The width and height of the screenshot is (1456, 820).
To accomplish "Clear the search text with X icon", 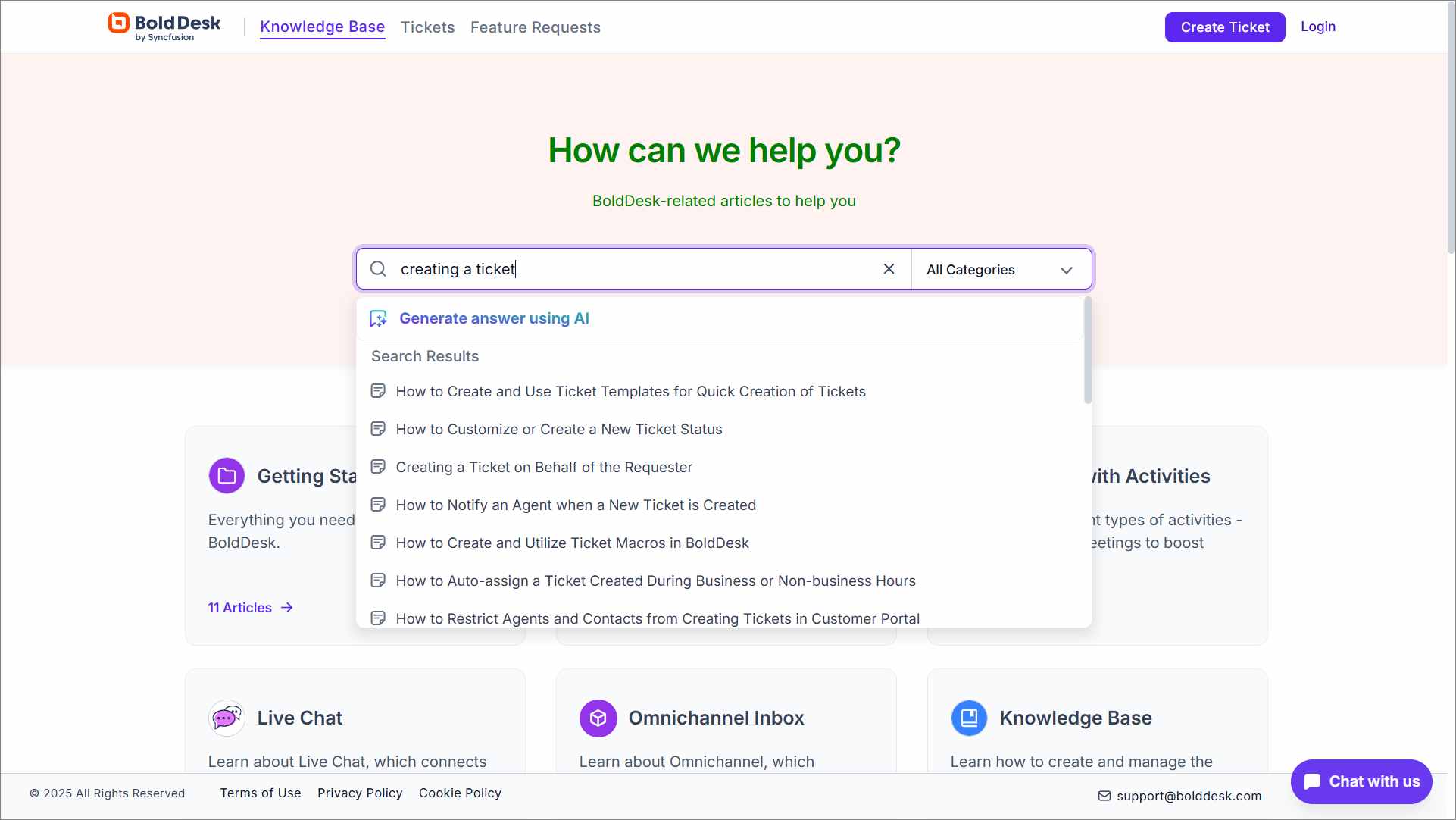I will click(x=889, y=269).
